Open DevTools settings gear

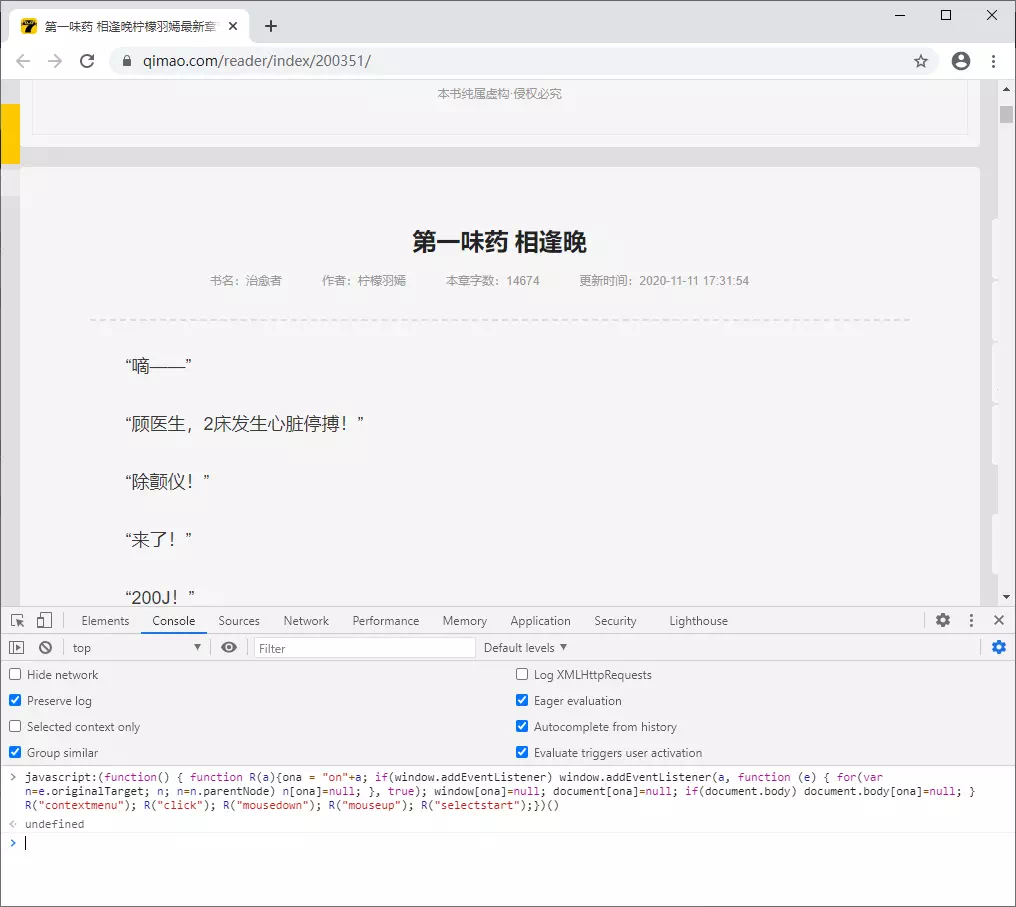click(x=943, y=620)
